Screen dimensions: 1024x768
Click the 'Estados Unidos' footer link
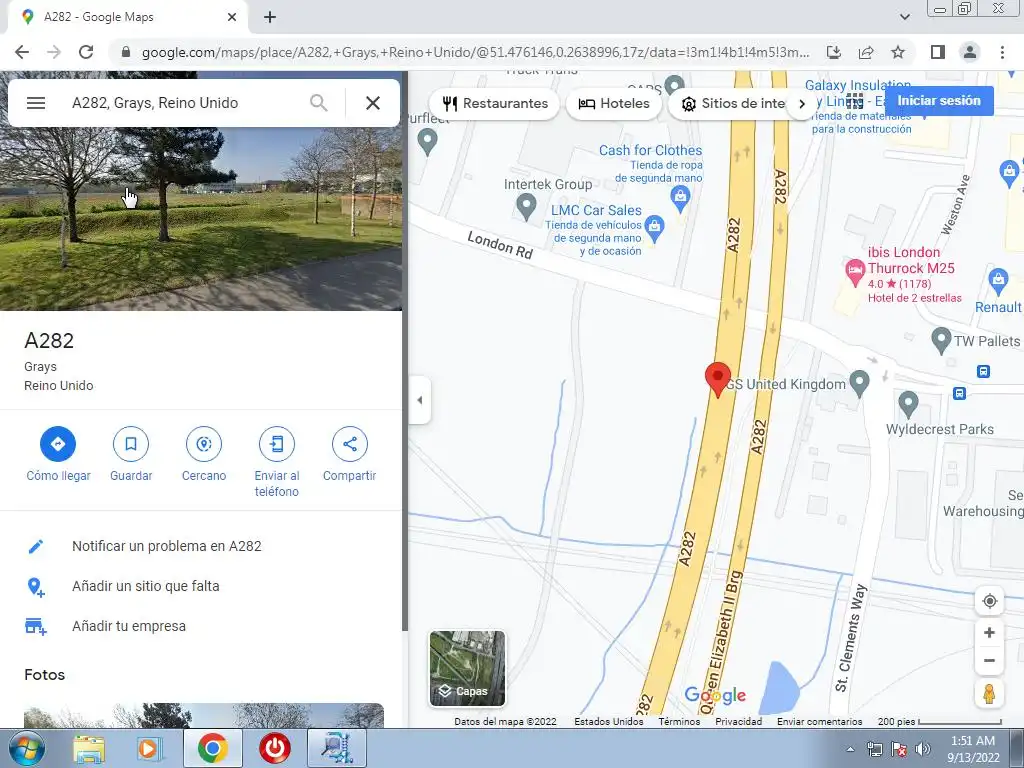click(x=609, y=722)
